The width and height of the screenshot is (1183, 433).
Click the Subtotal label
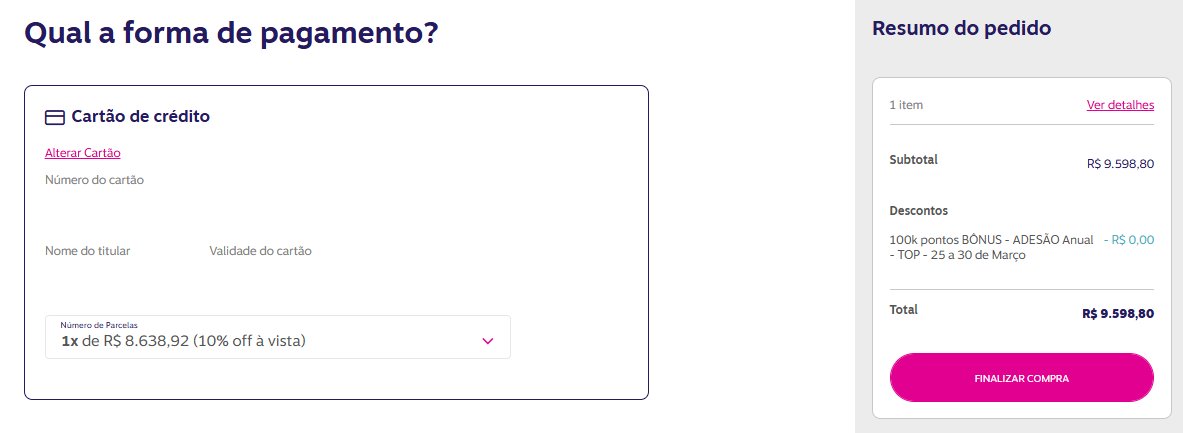click(914, 160)
